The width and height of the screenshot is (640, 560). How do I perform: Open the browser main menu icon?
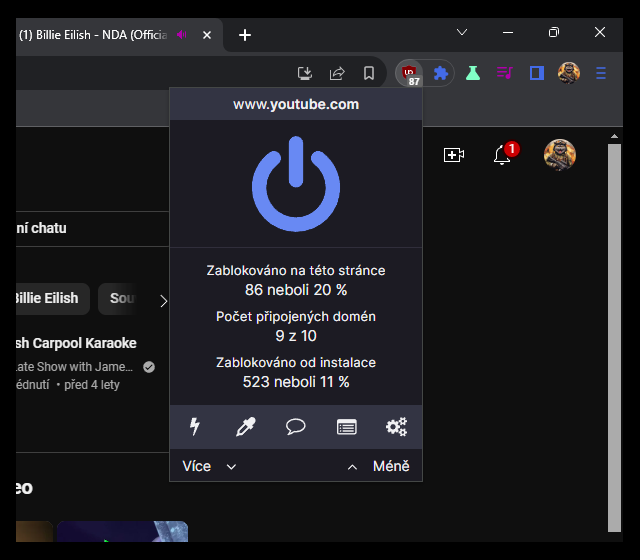(601, 73)
